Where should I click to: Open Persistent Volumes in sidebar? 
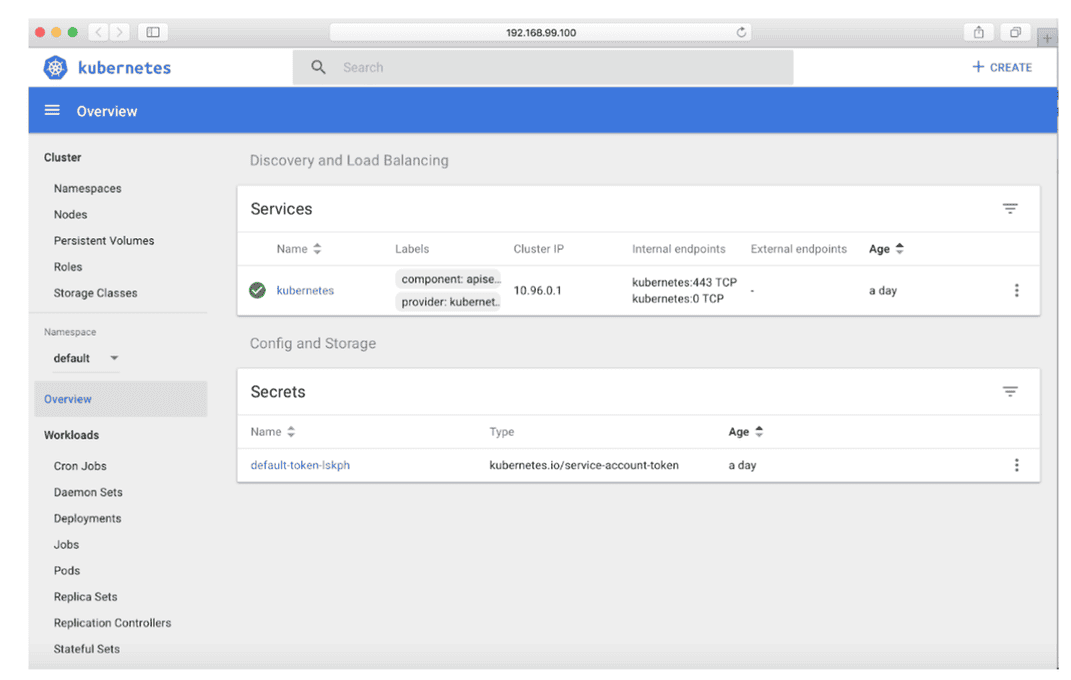[x=104, y=240]
